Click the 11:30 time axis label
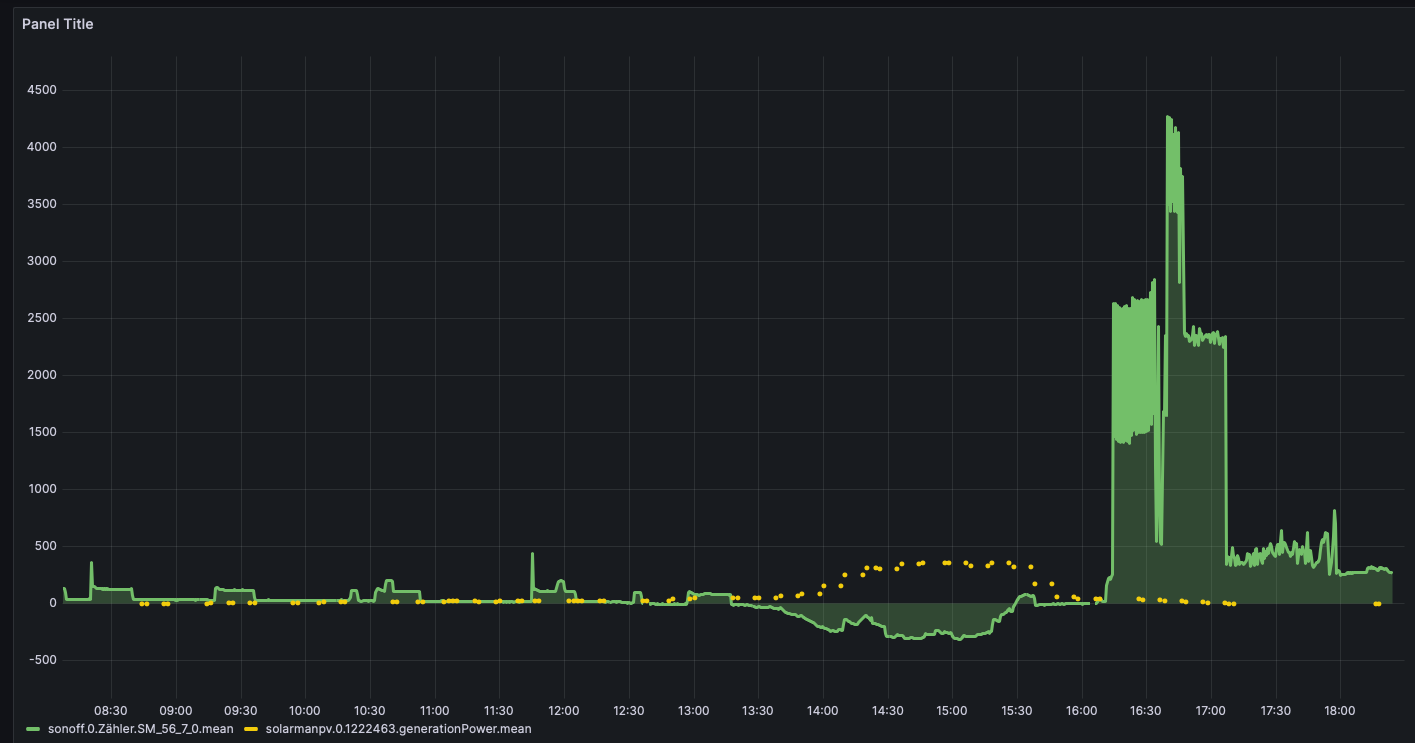 coord(499,711)
